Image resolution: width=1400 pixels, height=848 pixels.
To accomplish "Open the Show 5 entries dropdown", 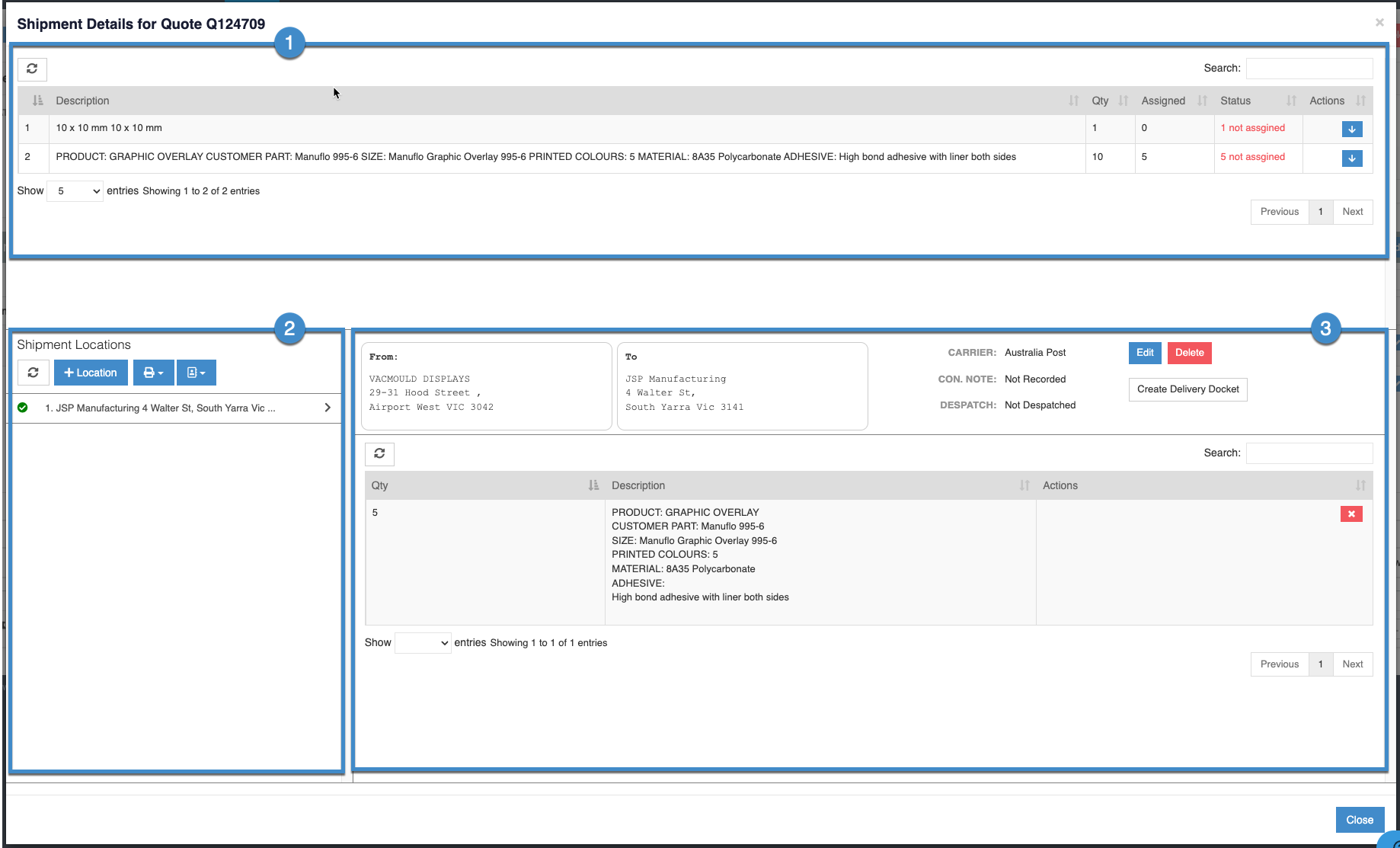I will pyautogui.click(x=74, y=190).
